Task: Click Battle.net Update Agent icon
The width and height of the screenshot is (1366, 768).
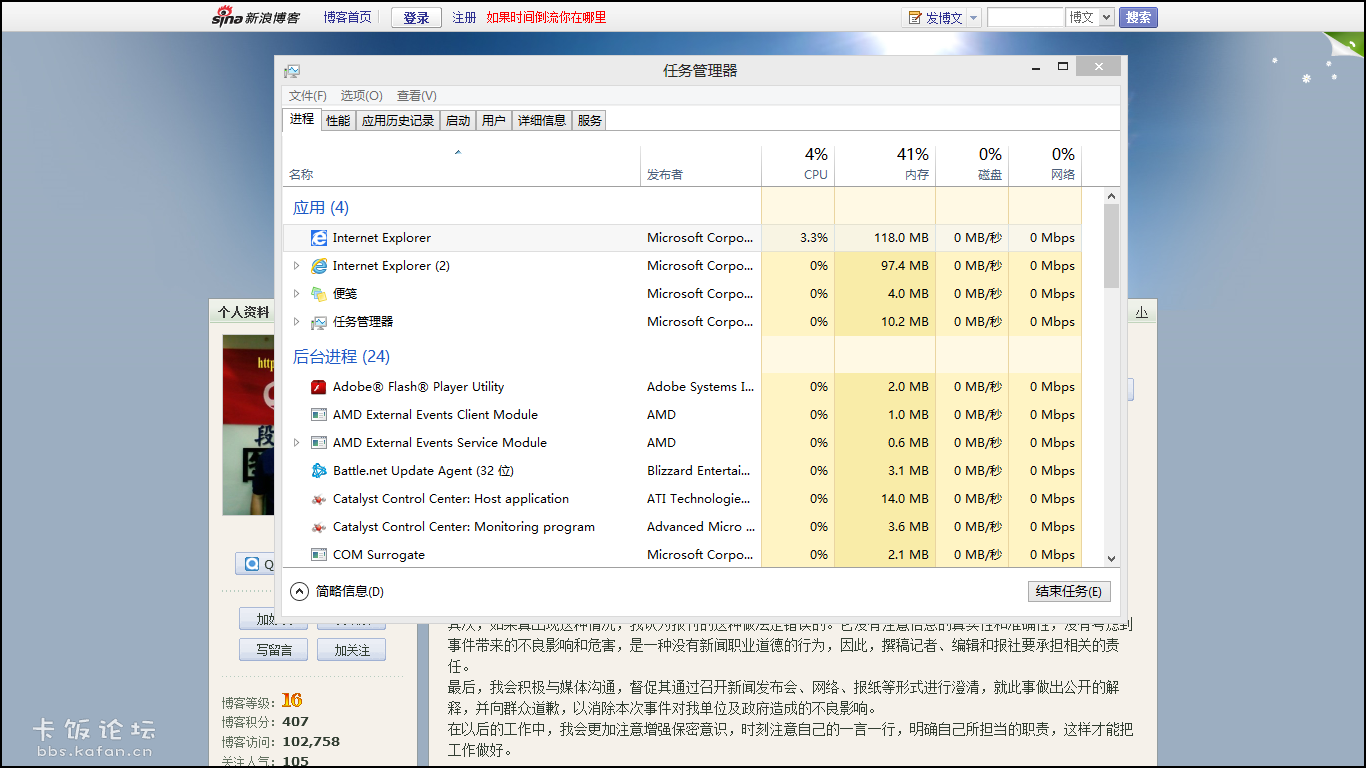Action: point(319,471)
